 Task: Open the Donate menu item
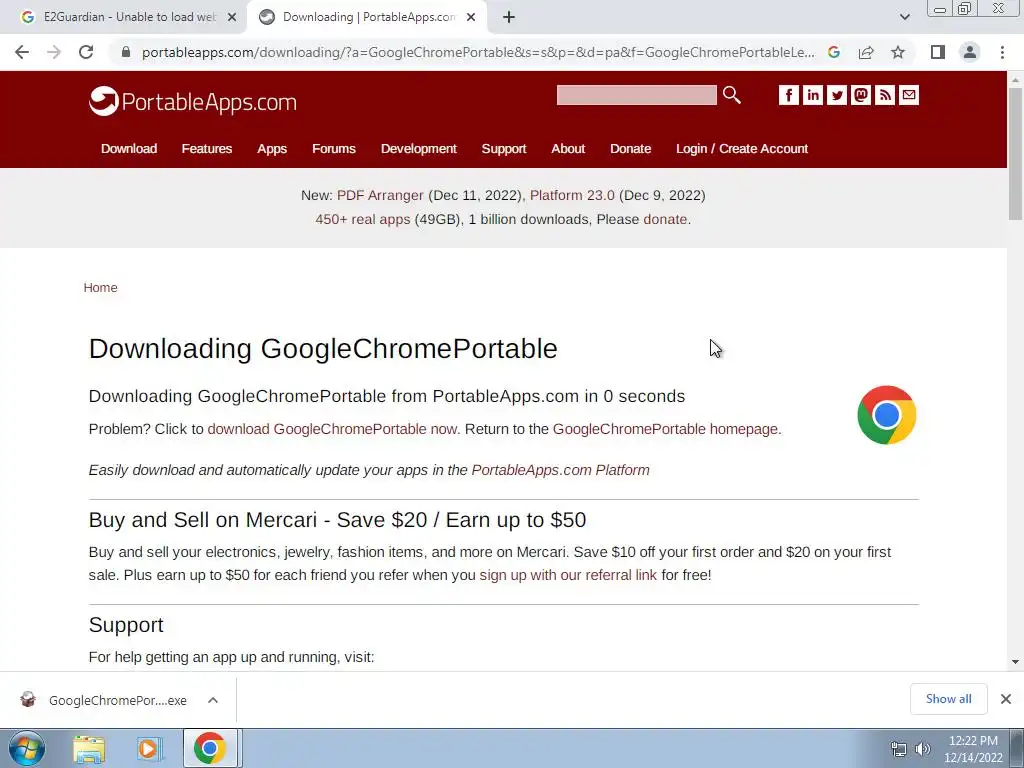(630, 149)
